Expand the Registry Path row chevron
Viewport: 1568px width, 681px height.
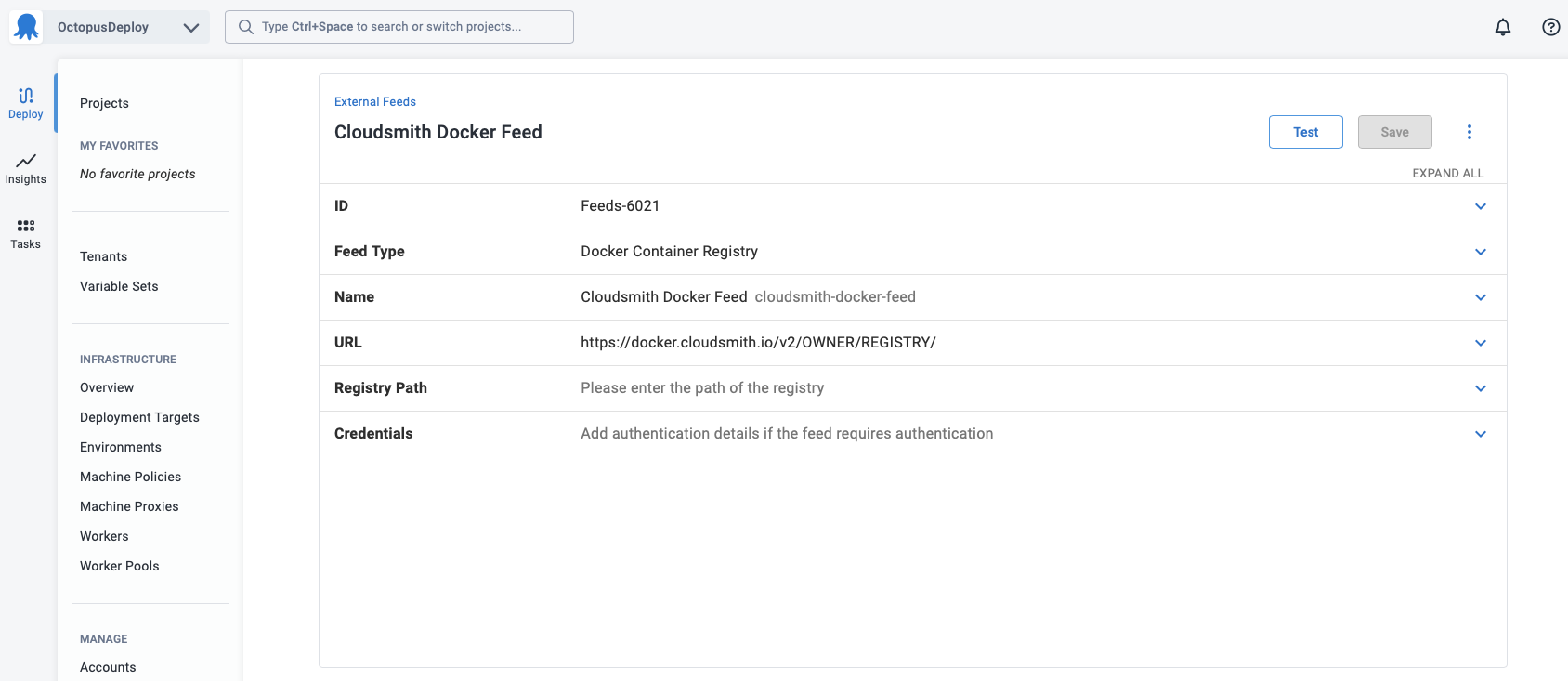click(1481, 388)
